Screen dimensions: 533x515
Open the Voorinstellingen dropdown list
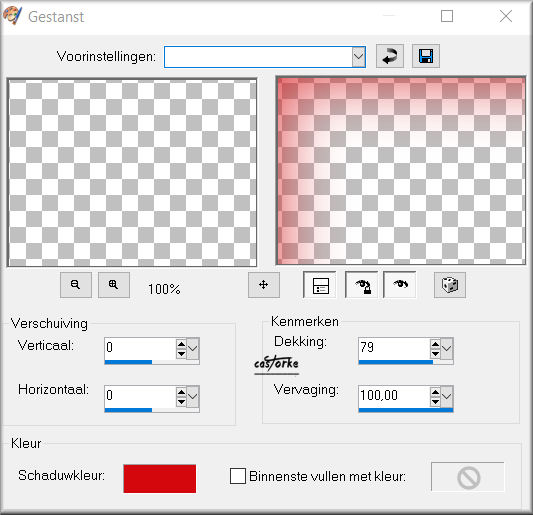point(359,57)
